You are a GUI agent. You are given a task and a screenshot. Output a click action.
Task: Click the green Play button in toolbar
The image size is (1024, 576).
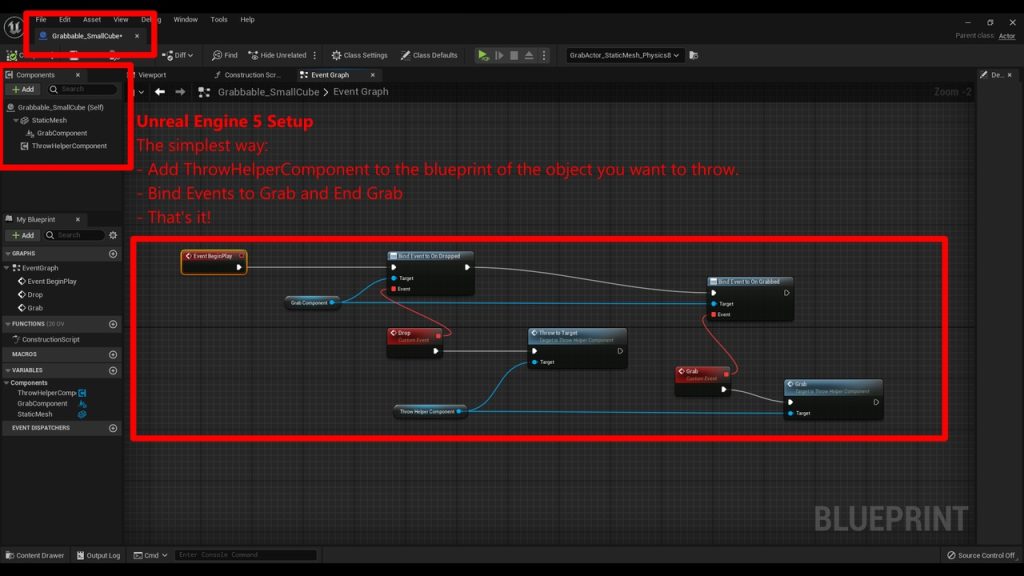(483, 55)
